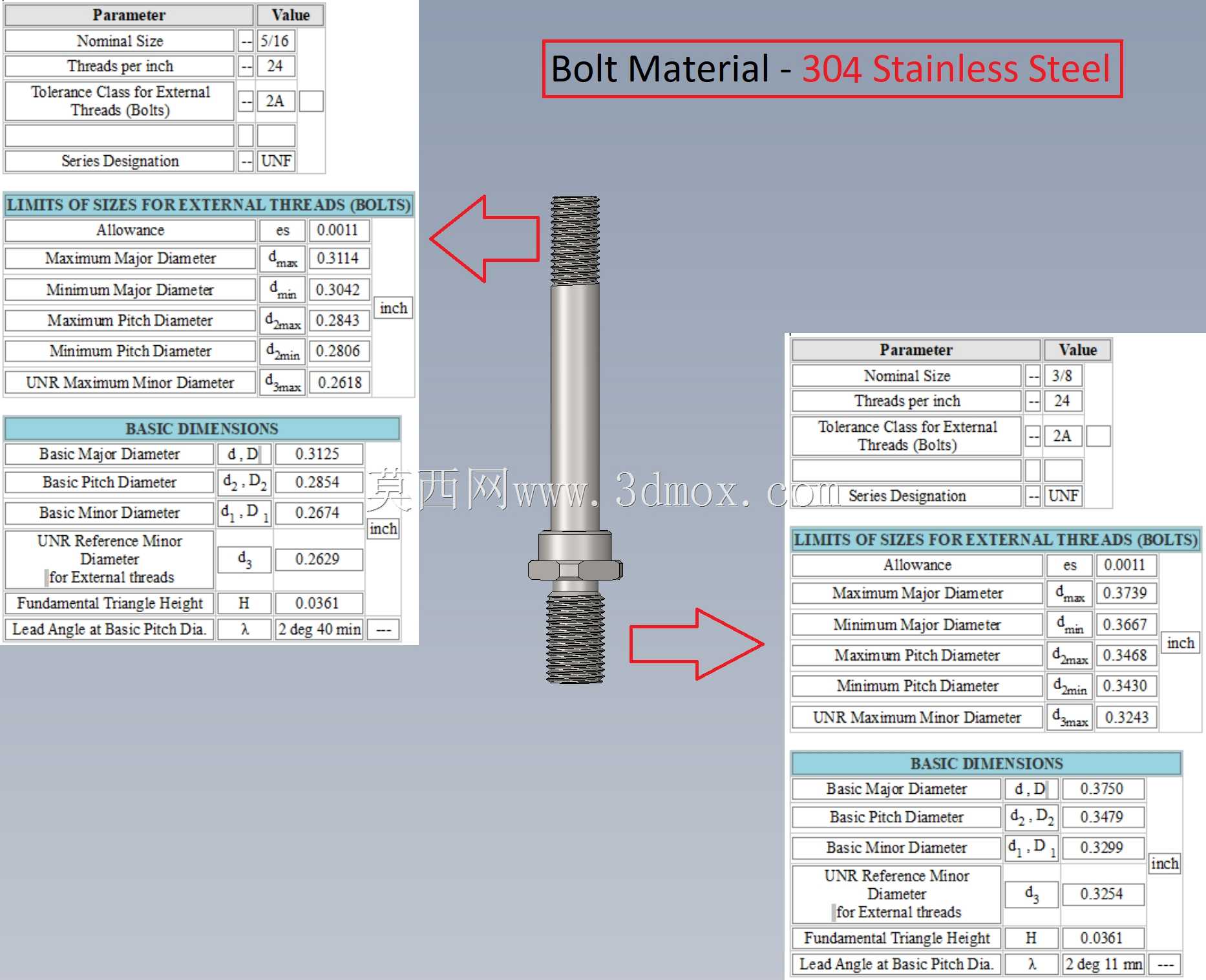
Task: Click the 2 deg 40 min lead angle
Action: (320, 629)
